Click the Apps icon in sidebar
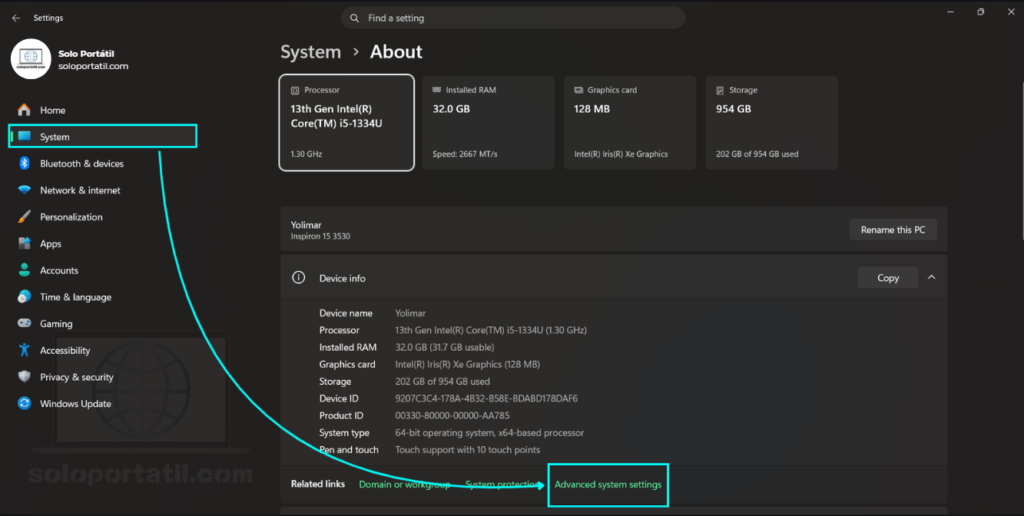Screen dimensions: 1024x516 [24, 244]
